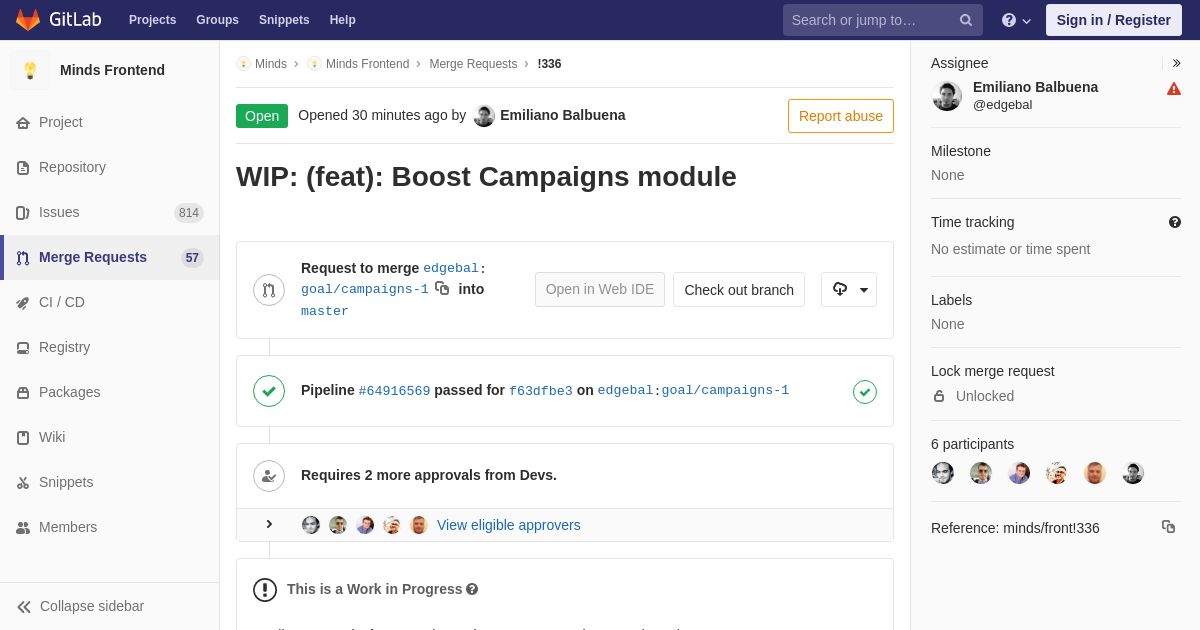The height and width of the screenshot is (630, 1200).
Task: Click the assignee avatar in right sidebar
Action: point(947,96)
